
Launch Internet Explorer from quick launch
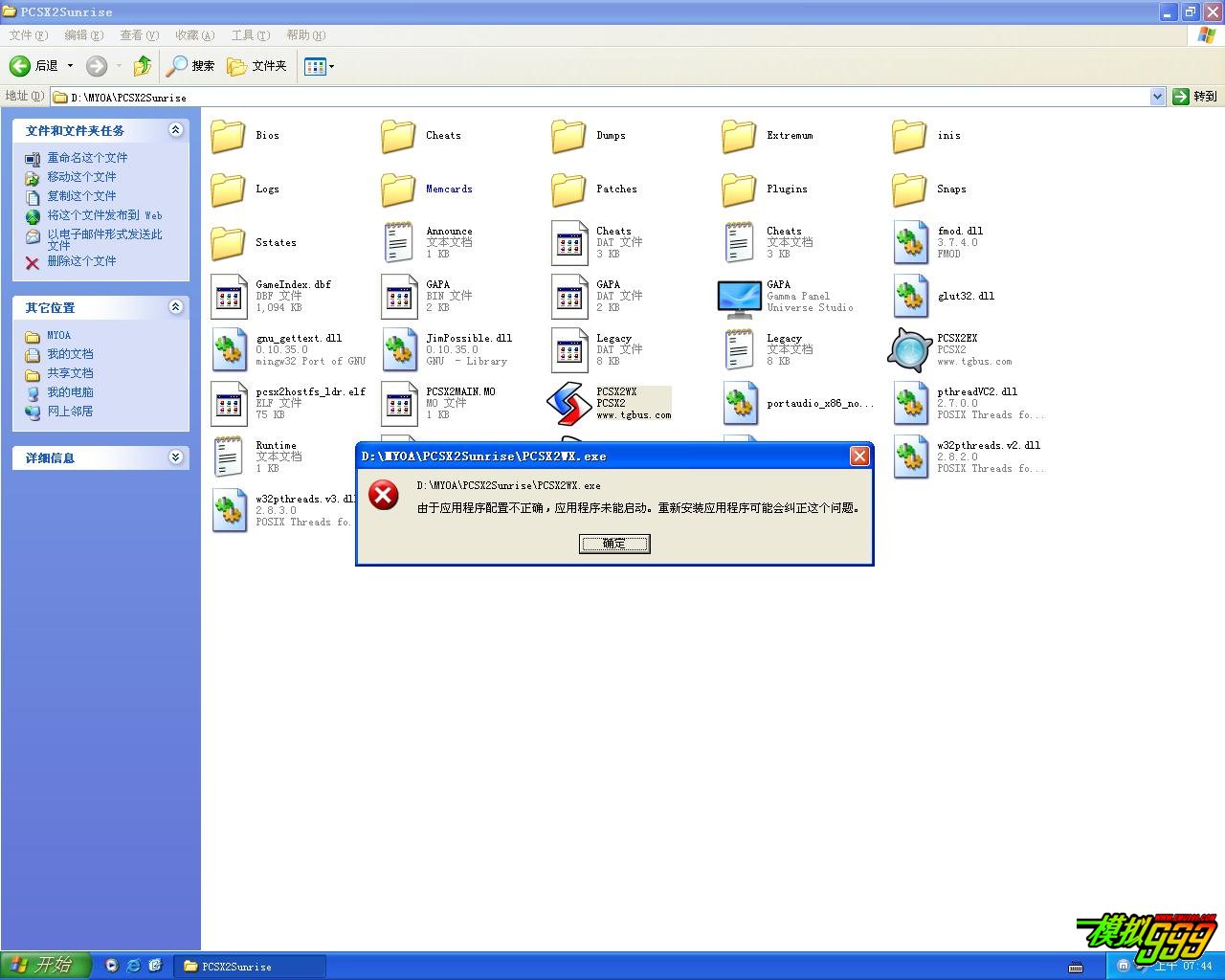coord(133,966)
